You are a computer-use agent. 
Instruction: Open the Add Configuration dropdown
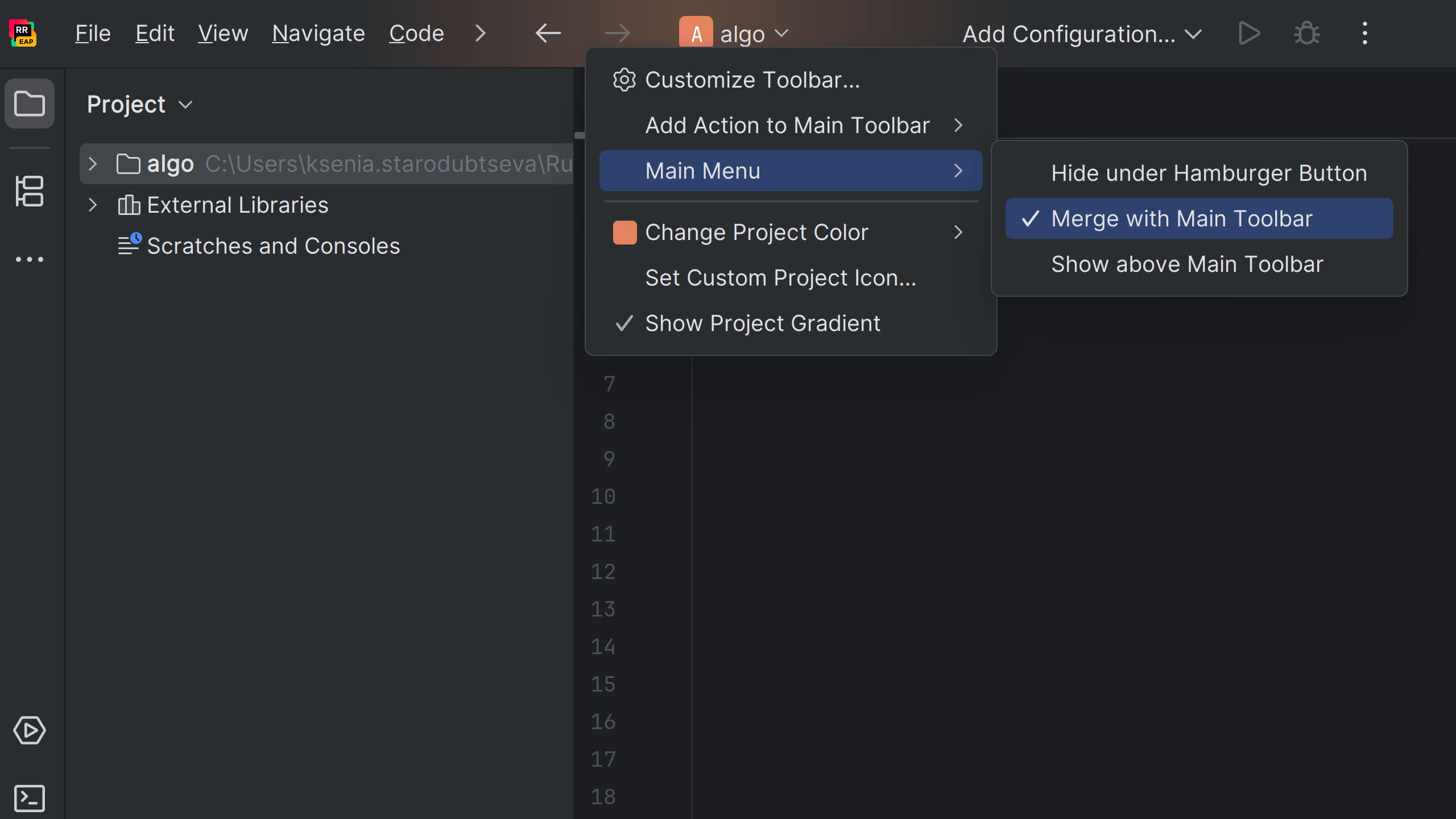pos(1081,34)
